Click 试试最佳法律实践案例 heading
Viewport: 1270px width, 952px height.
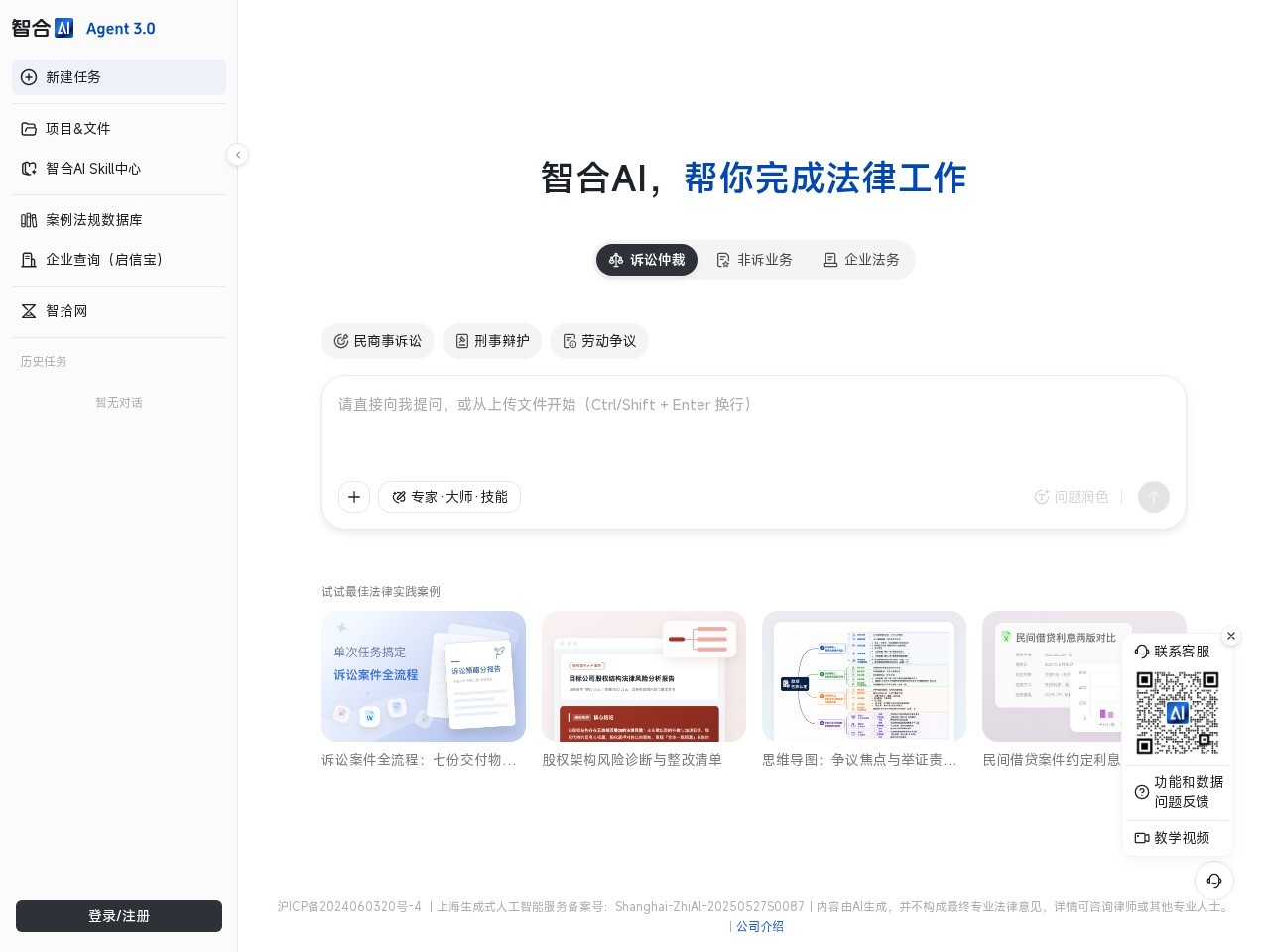381,592
